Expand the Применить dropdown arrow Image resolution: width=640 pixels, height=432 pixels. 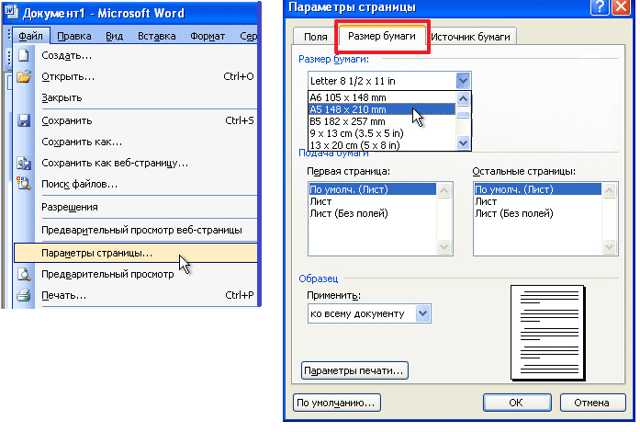[x=423, y=313]
